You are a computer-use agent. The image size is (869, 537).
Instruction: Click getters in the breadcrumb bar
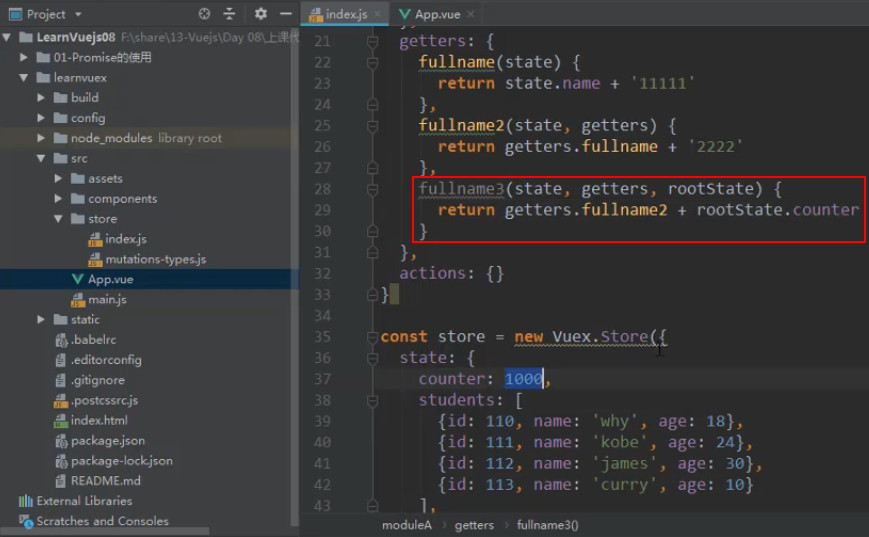[474, 525]
